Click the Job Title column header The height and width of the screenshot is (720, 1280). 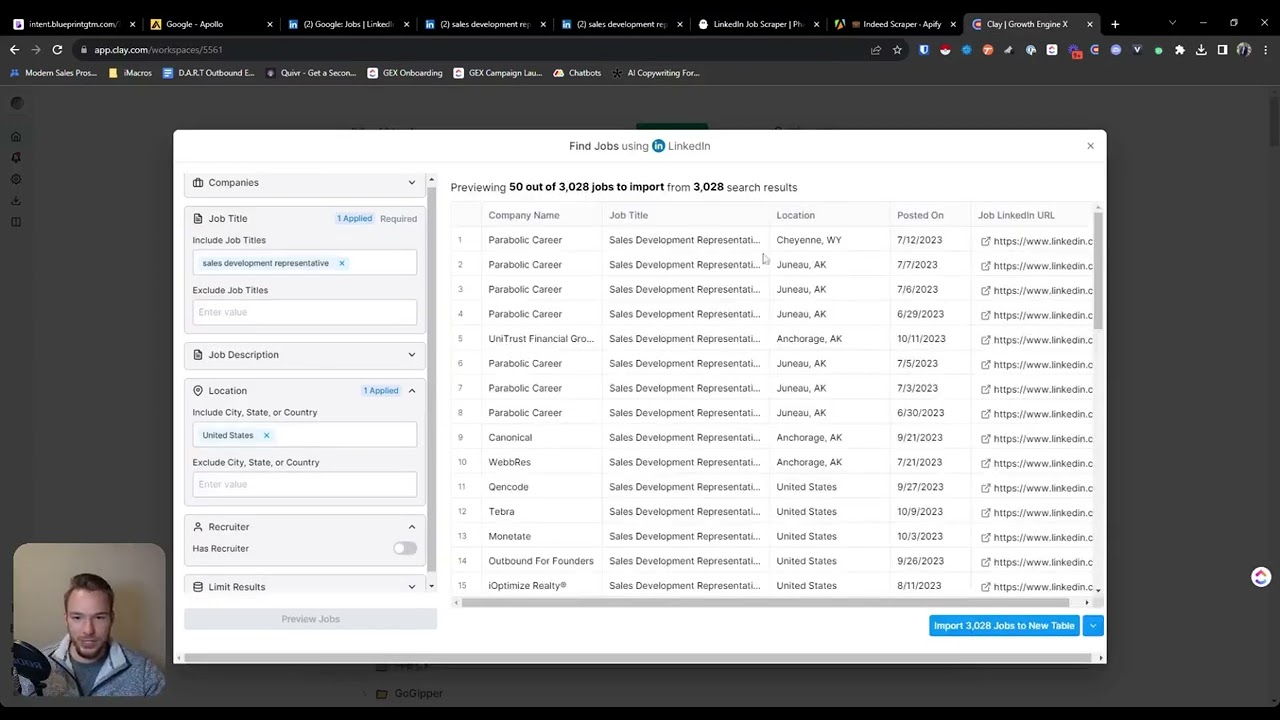628,215
